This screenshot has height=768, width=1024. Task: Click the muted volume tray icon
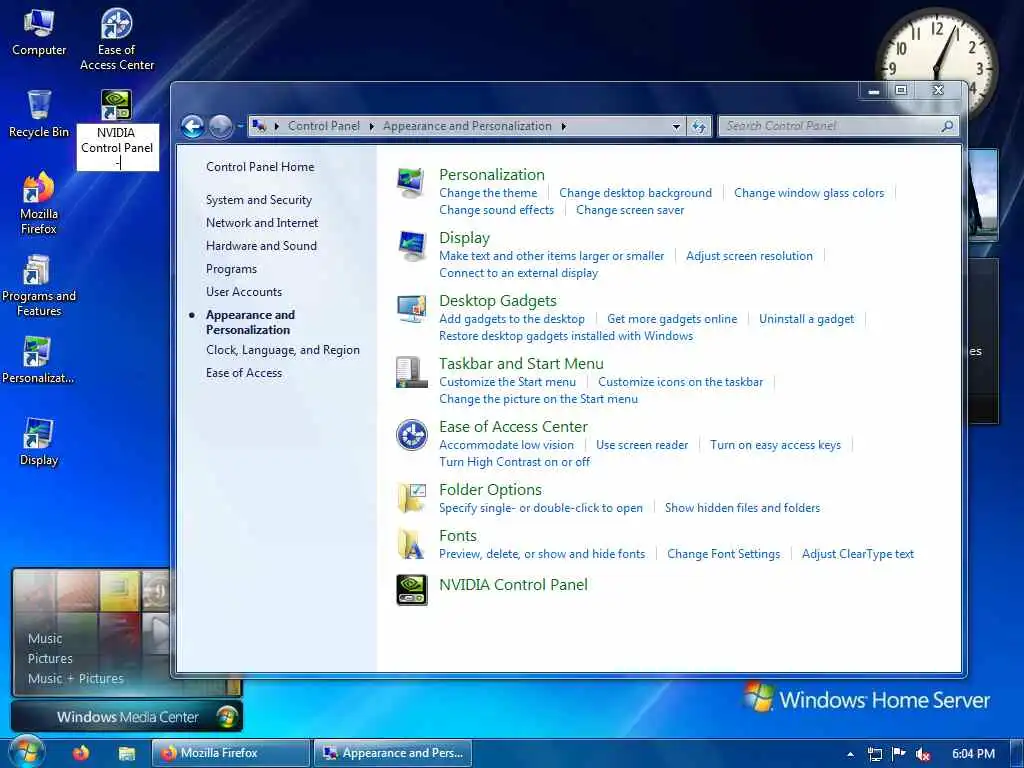922,754
